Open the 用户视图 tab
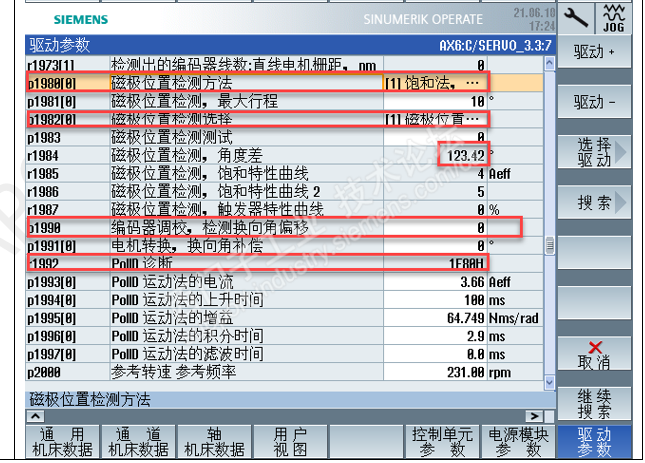 click(x=290, y=442)
